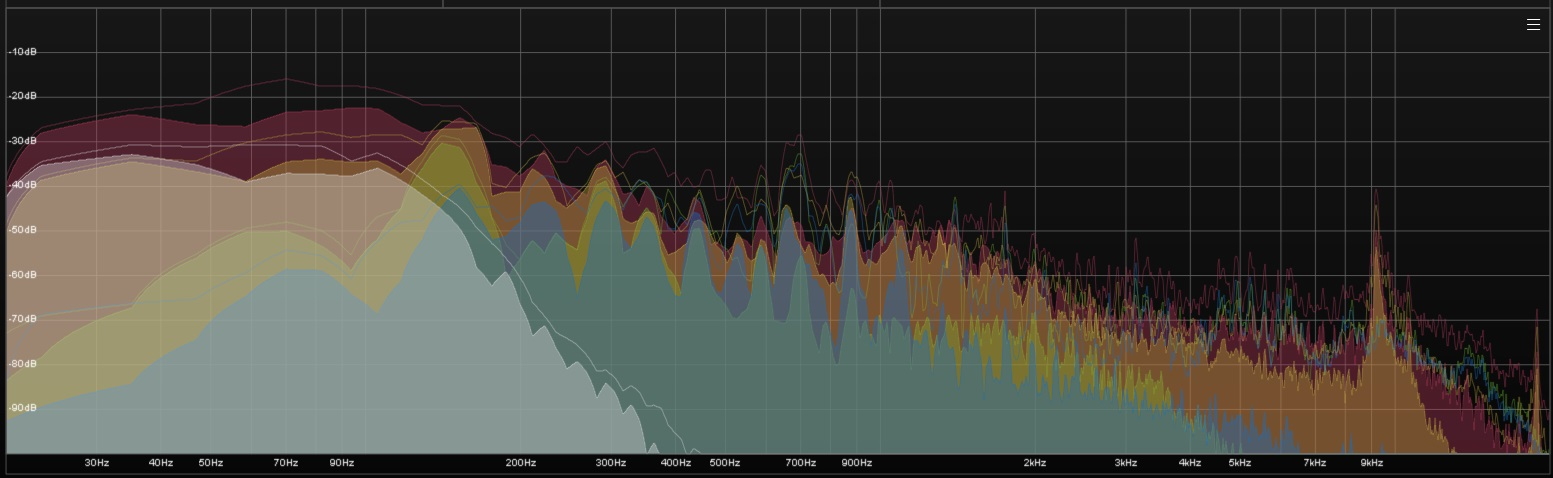Viewport: 1553px width, 478px height.
Task: Click the 50Hz frequency axis label
Action: point(210,463)
